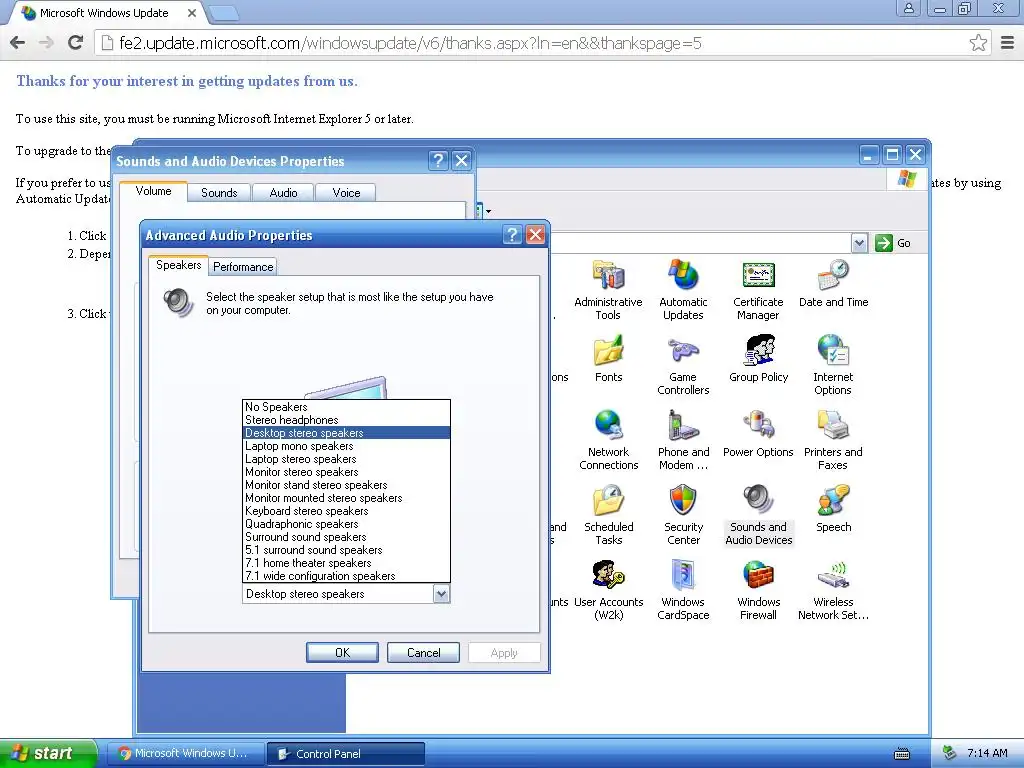Open a new Chrome tab
1024x768 pixels.
225,13
